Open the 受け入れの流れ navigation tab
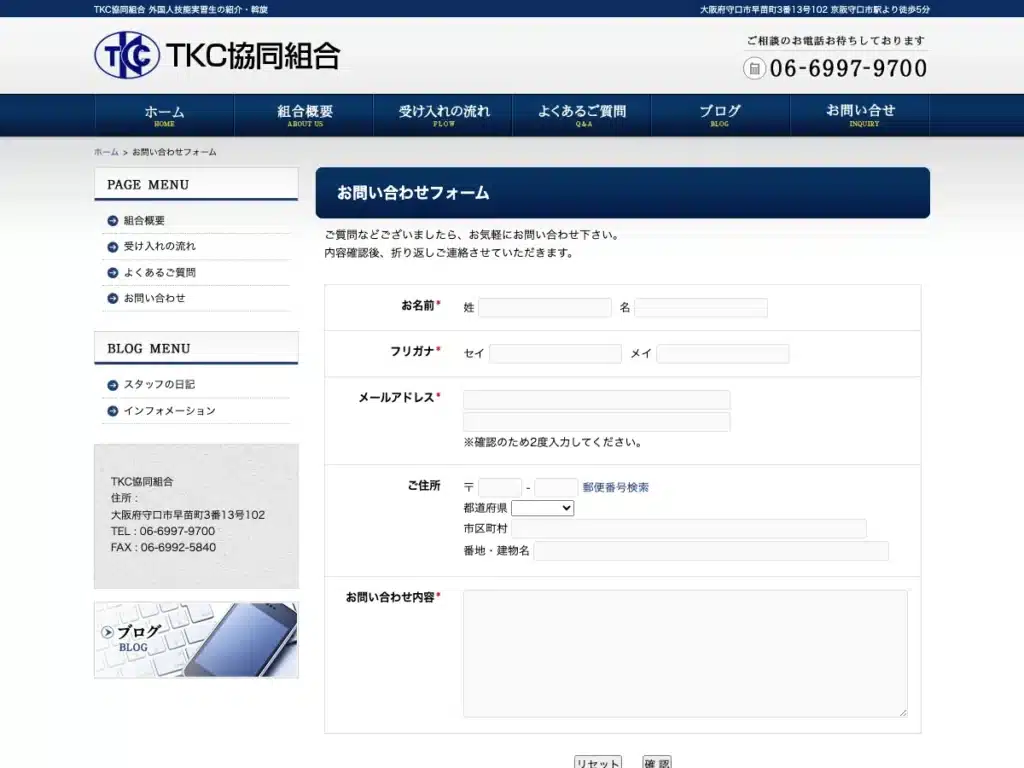 (x=443, y=115)
